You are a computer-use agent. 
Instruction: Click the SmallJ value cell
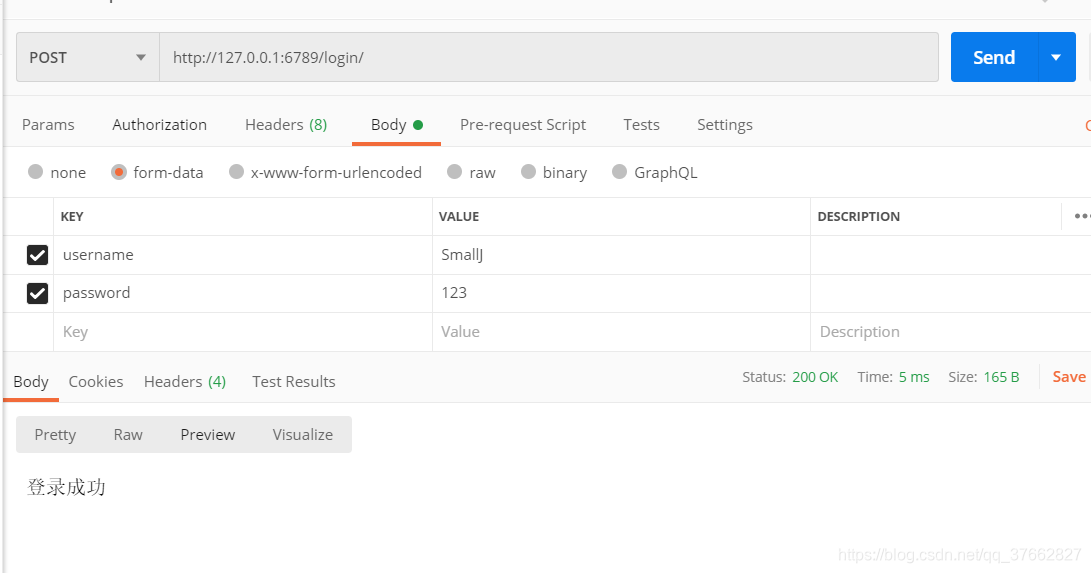pyautogui.click(x=621, y=255)
